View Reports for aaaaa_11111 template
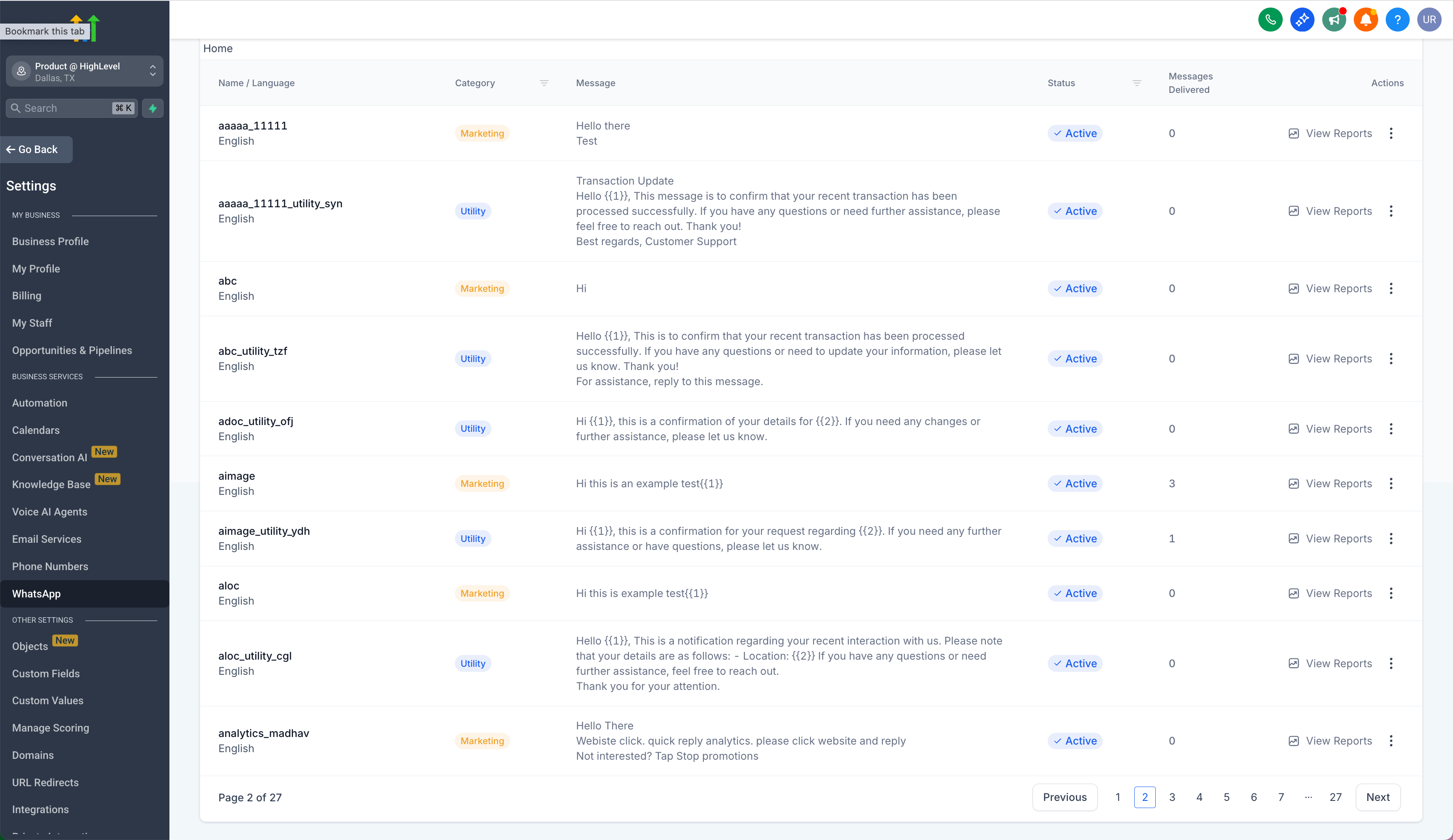The image size is (1453, 840). click(1330, 133)
